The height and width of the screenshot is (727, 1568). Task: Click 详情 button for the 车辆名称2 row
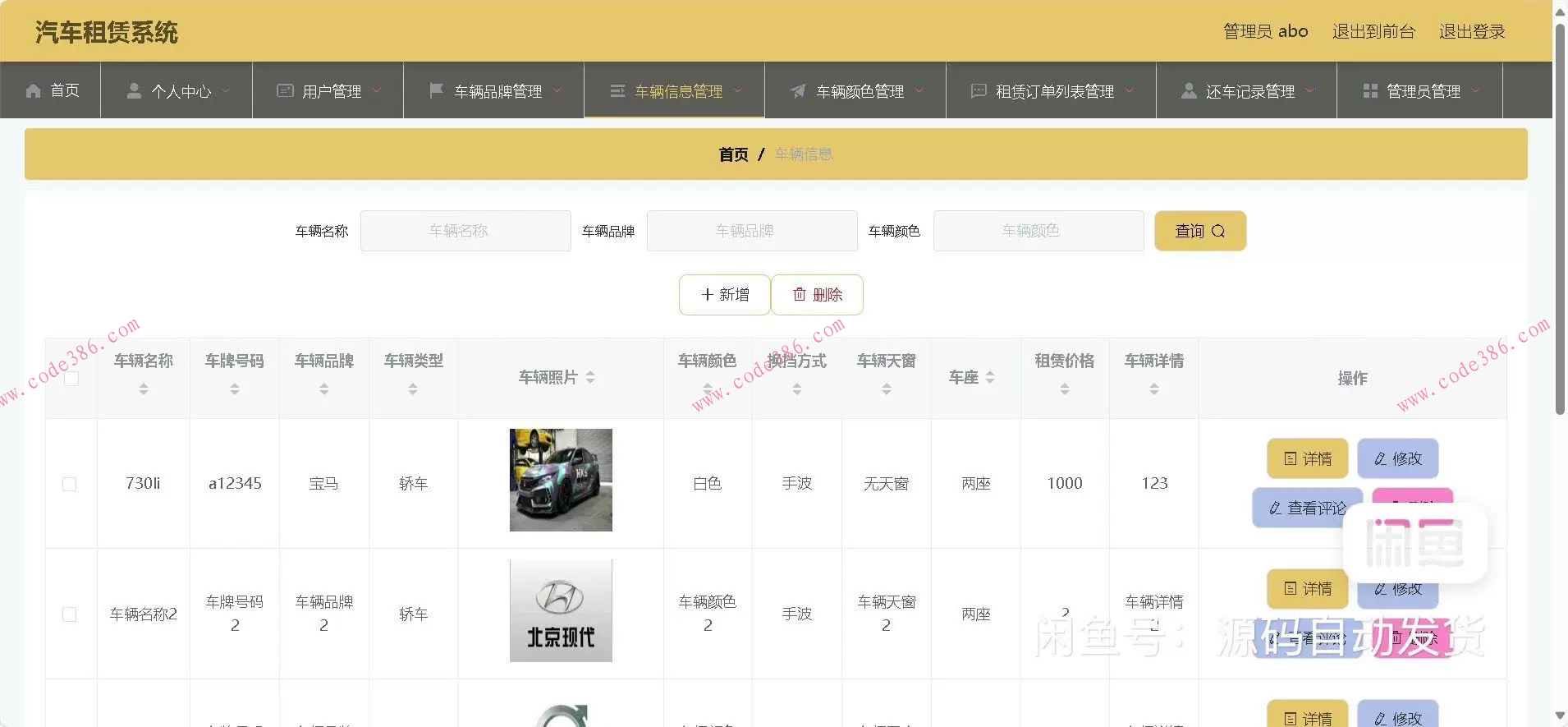[x=1308, y=588]
